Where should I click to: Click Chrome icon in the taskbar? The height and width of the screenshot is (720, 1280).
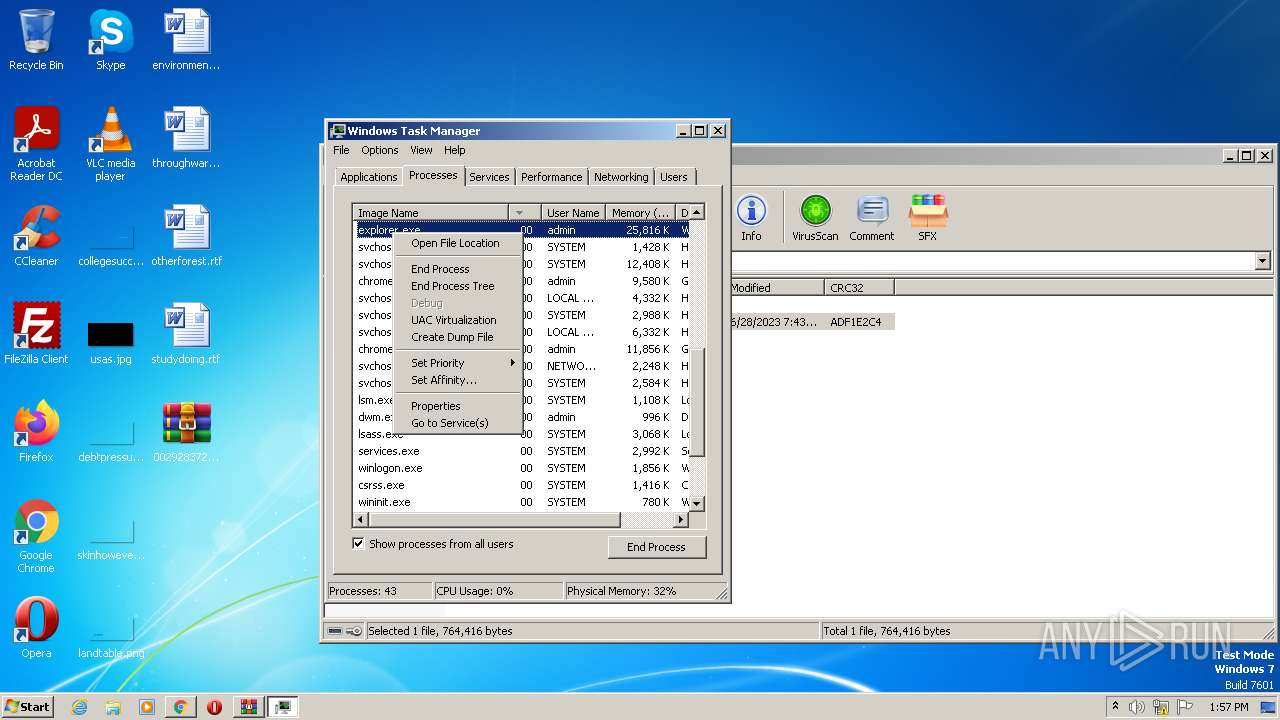point(180,707)
